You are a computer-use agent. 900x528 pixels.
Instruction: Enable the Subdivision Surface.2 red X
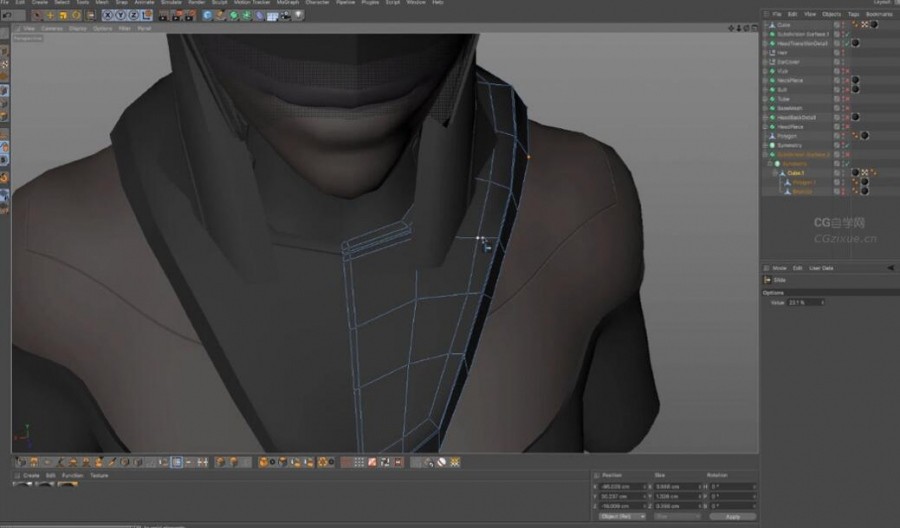pyautogui.click(x=847, y=154)
